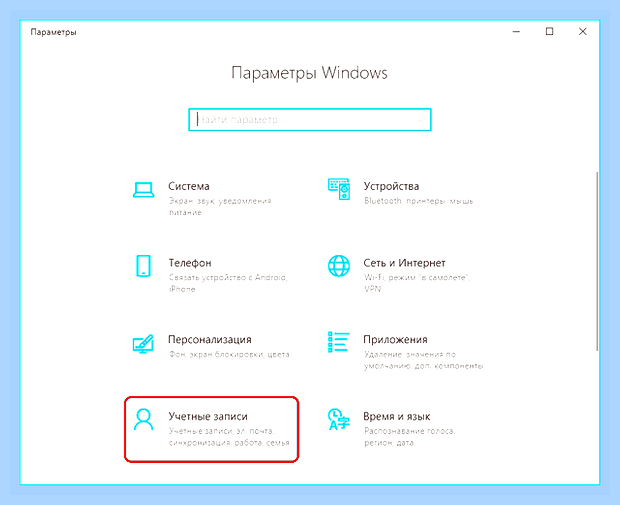
Task: Click the description 'Связать устройство с Android, iPhone'
Action: (x=228, y=283)
